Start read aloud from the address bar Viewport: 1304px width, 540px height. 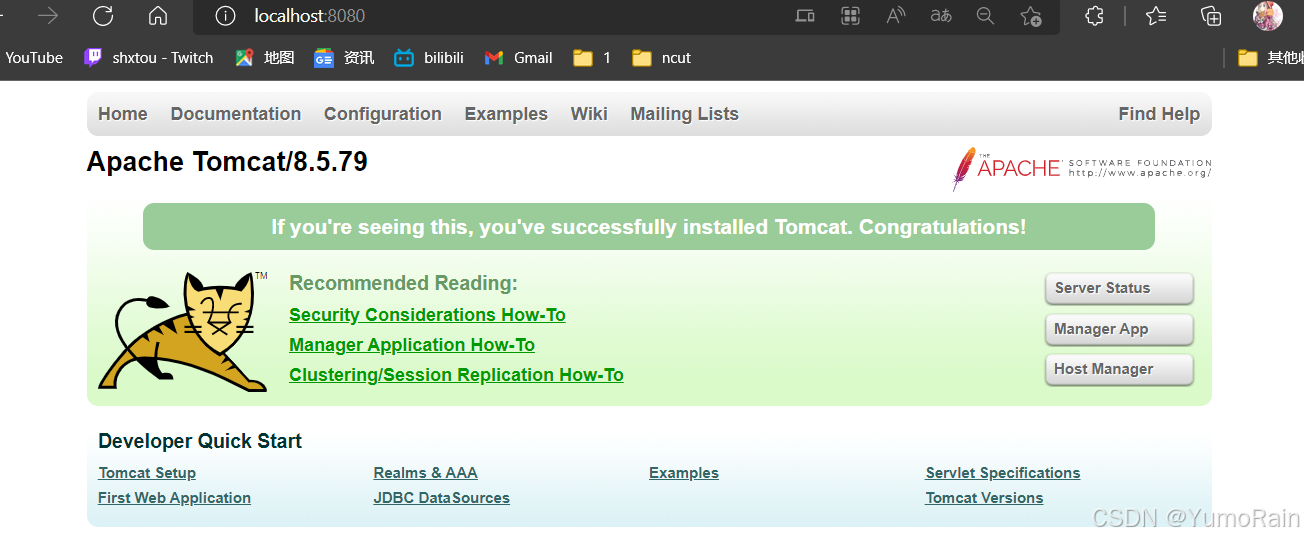pos(896,16)
